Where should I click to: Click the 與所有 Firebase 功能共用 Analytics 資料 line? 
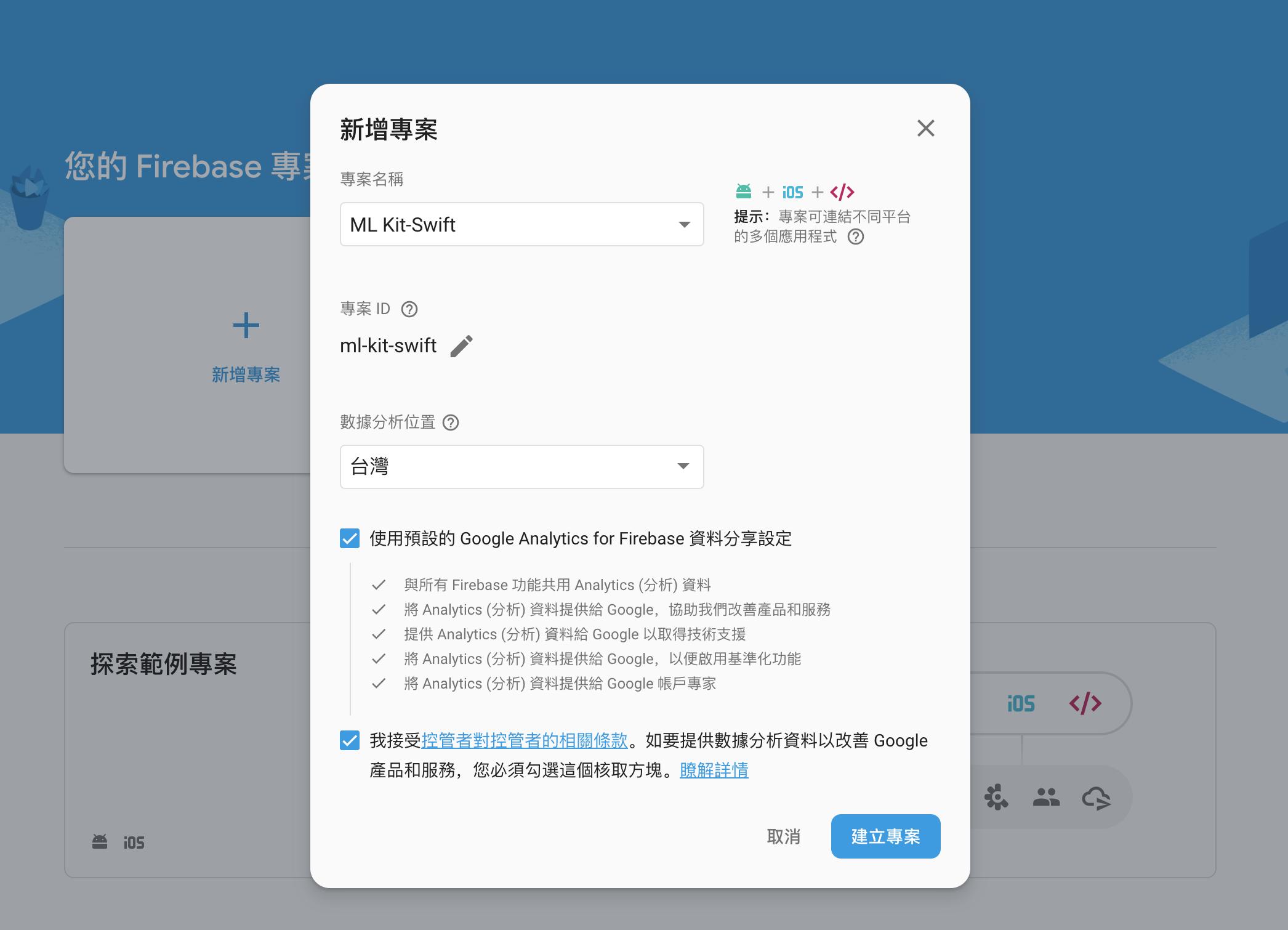(557, 585)
